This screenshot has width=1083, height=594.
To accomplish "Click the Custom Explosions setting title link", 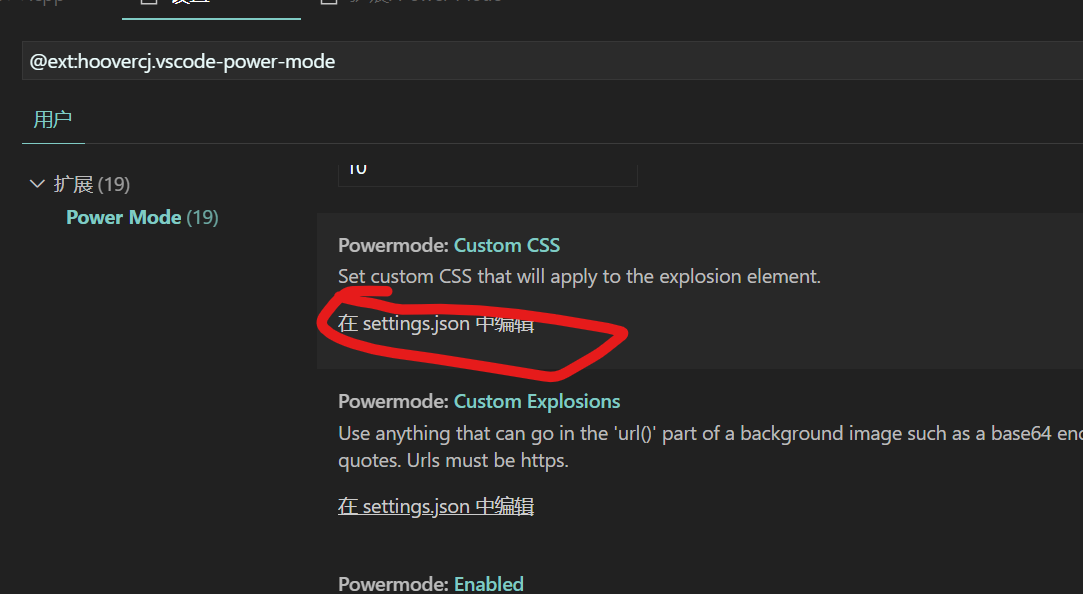I will coord(537,401).
